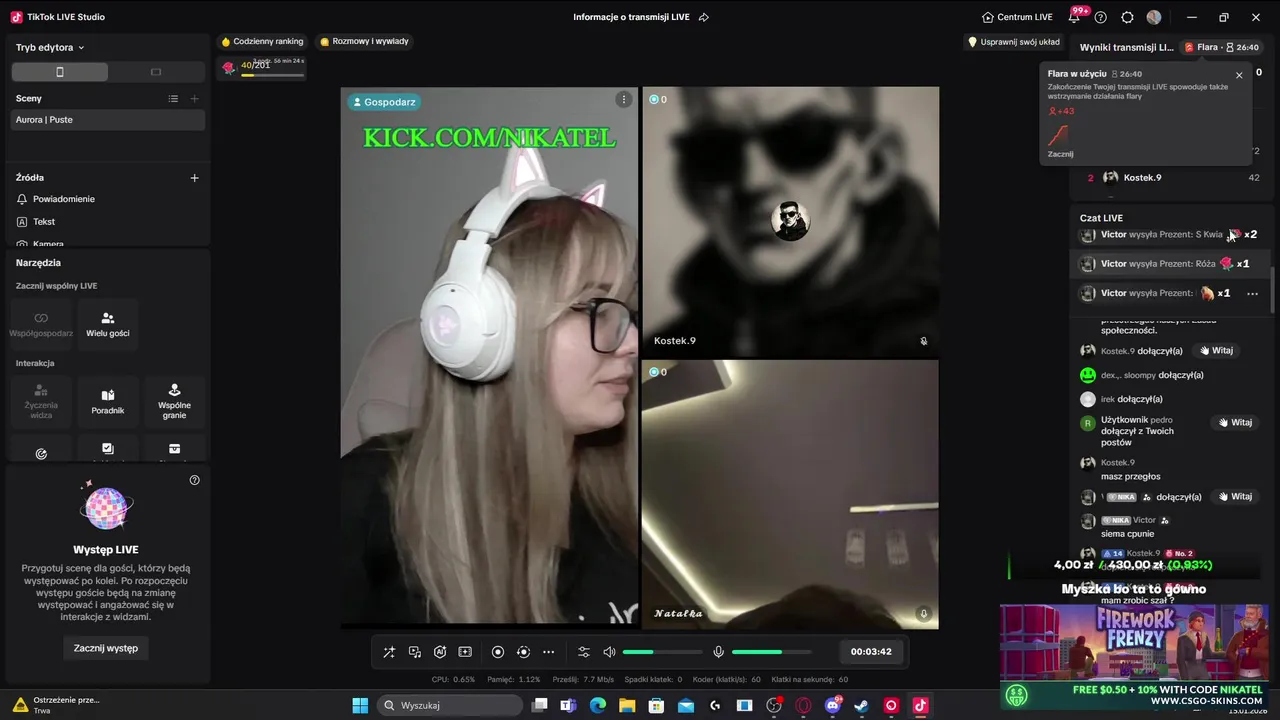
Task: Open the audio mixer settings icon
Action: [x=584, y=652]
